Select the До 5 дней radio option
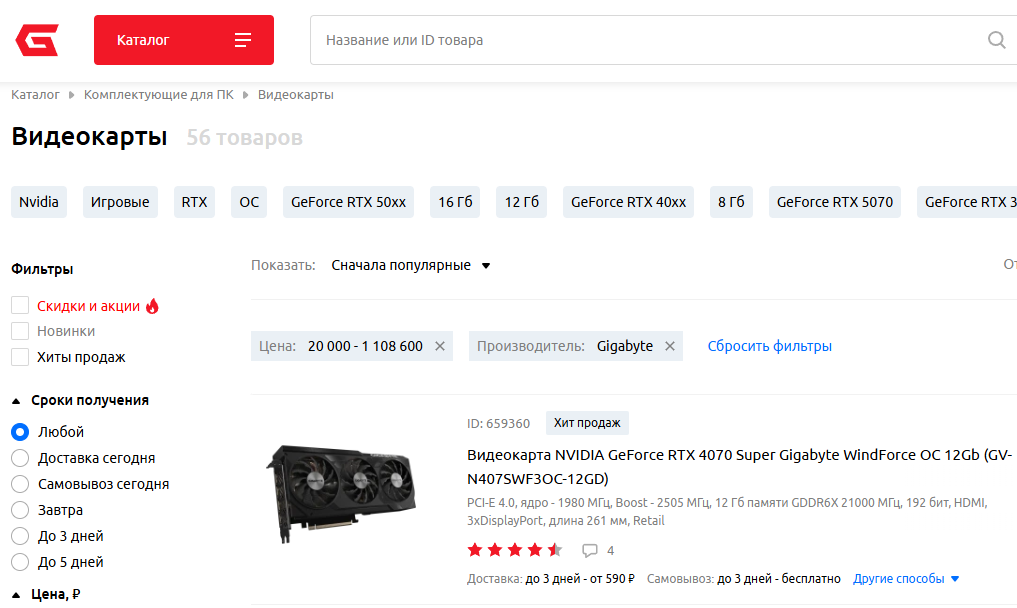 (x=20, y=562)
